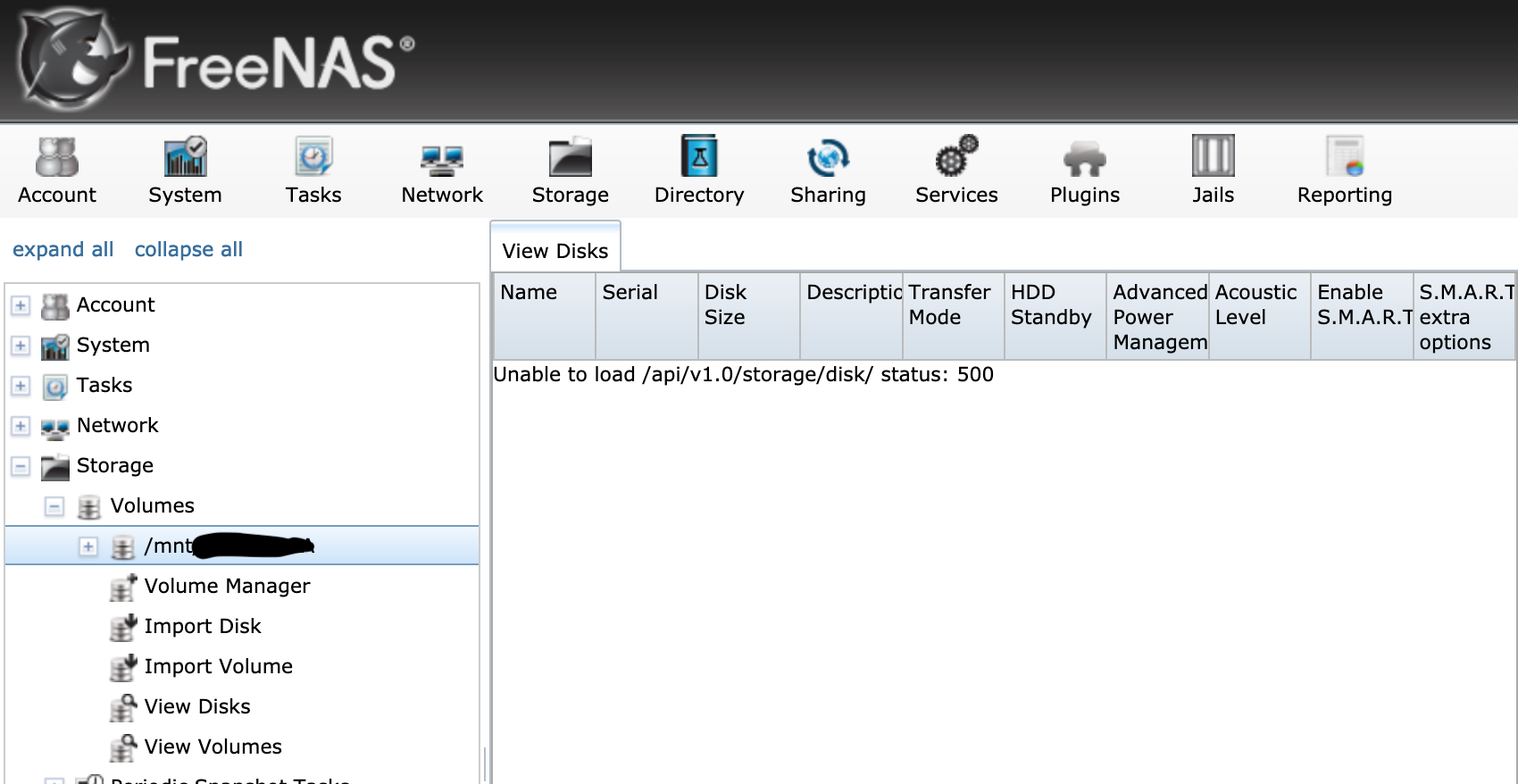Click the Account icon in the tree

tap(55, 306)
